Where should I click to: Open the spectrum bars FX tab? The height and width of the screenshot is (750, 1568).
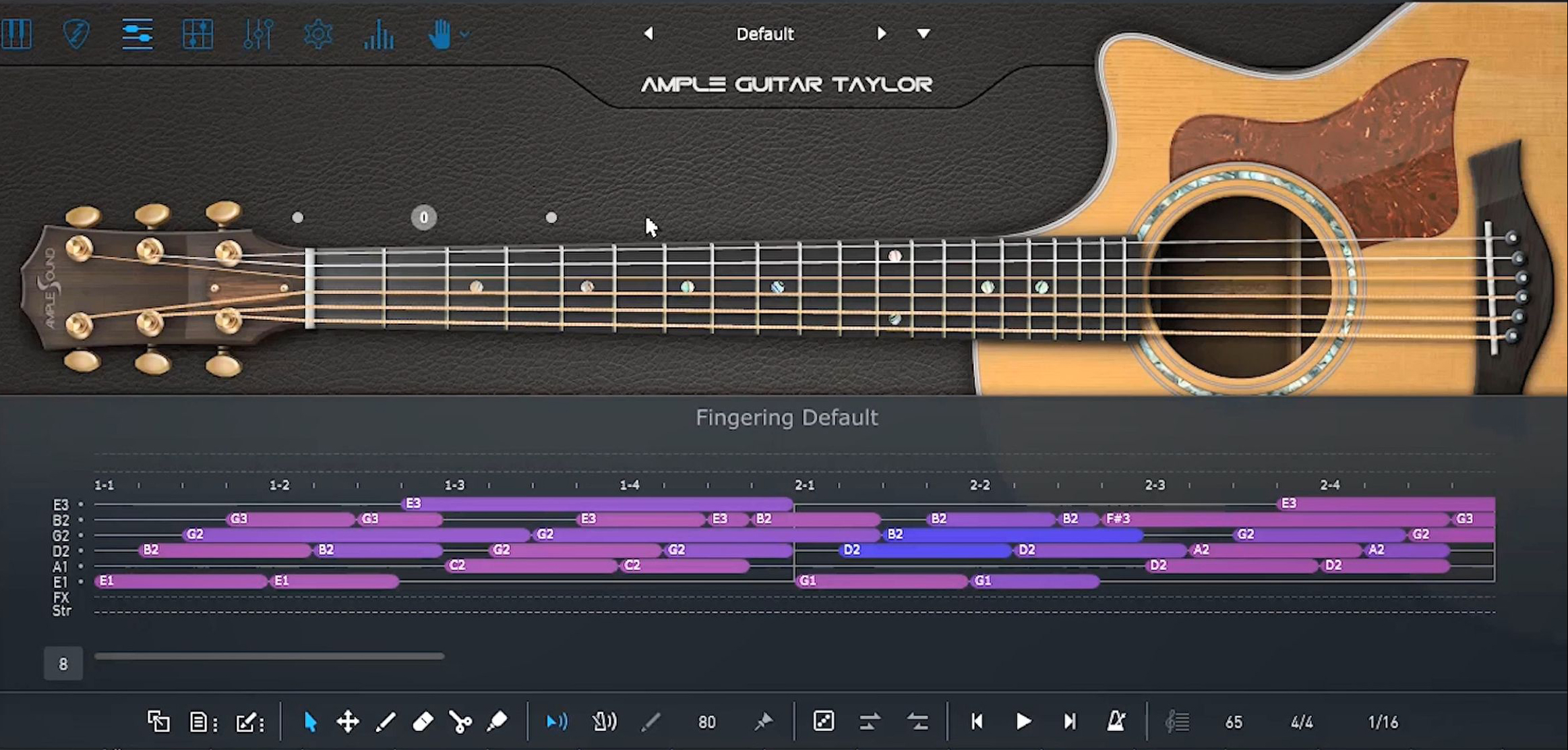coord(379,34)
